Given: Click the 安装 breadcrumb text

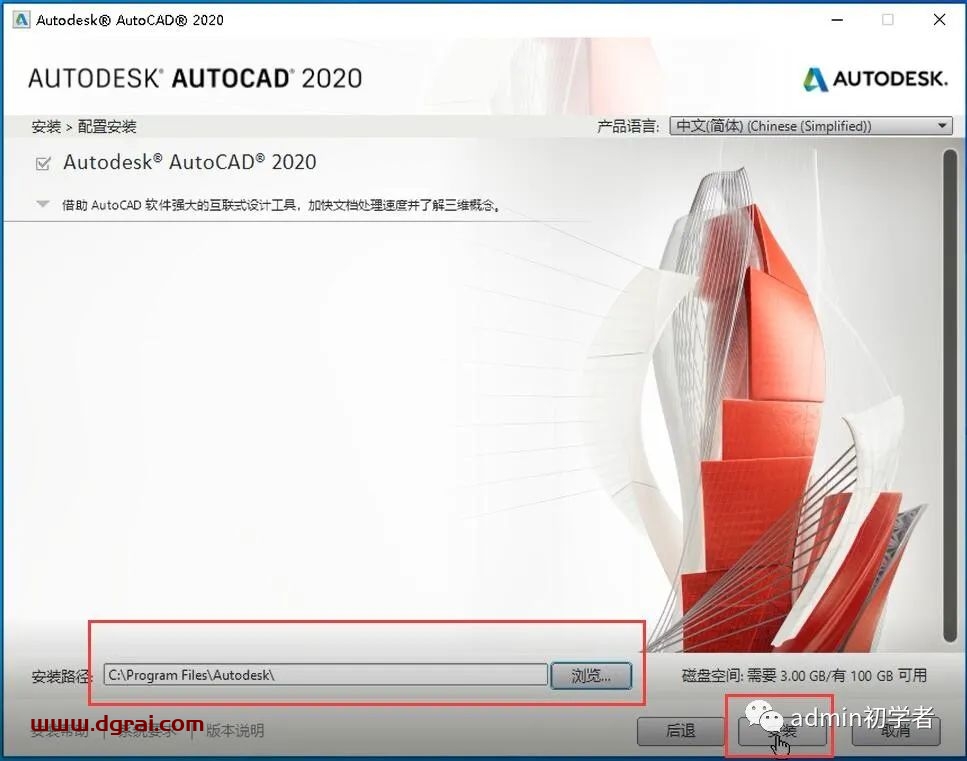Looking at the screenshot, I should pyautogui.click(x=46, y=126).
